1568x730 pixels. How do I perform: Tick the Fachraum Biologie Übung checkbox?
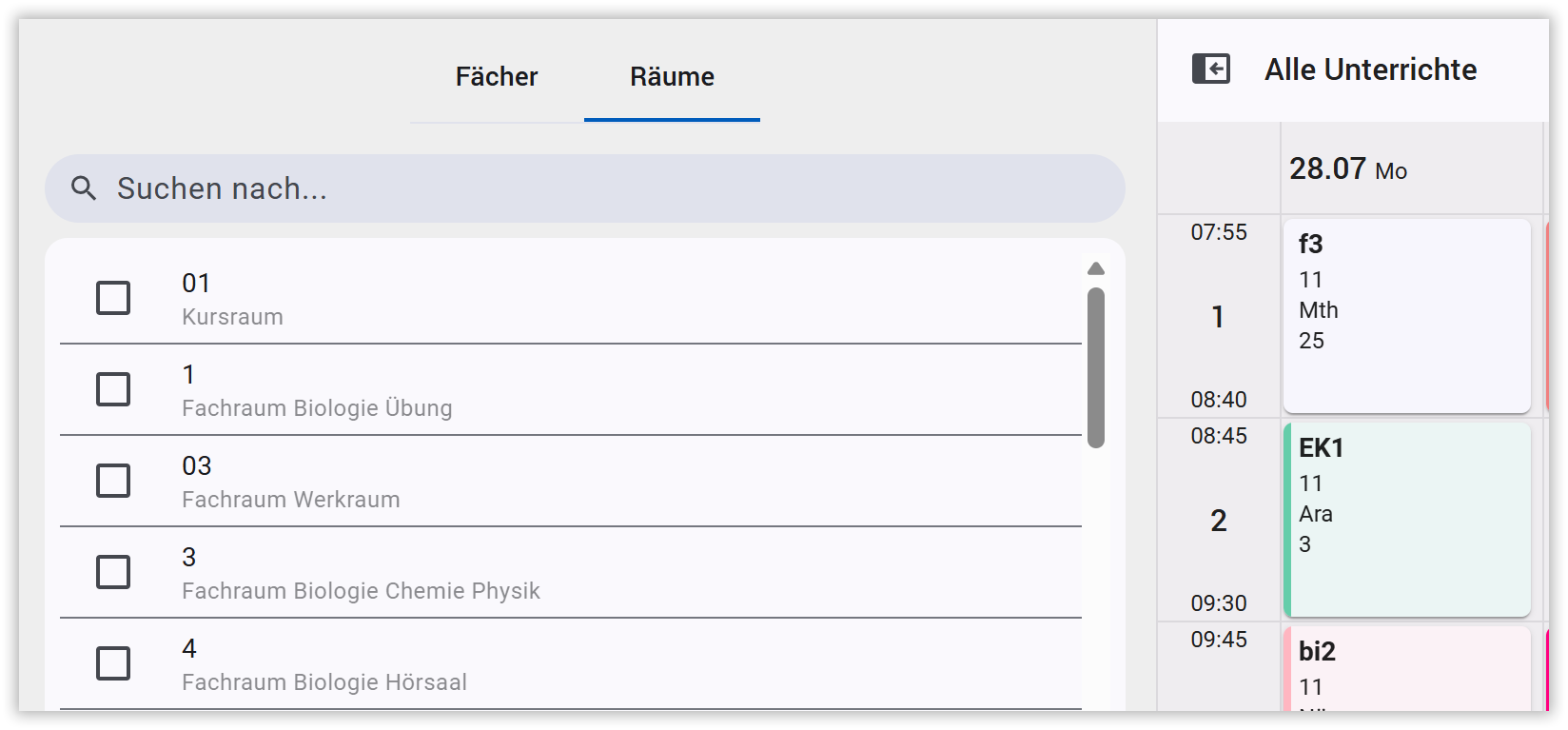pyautogui.click(x=113, y=389)
